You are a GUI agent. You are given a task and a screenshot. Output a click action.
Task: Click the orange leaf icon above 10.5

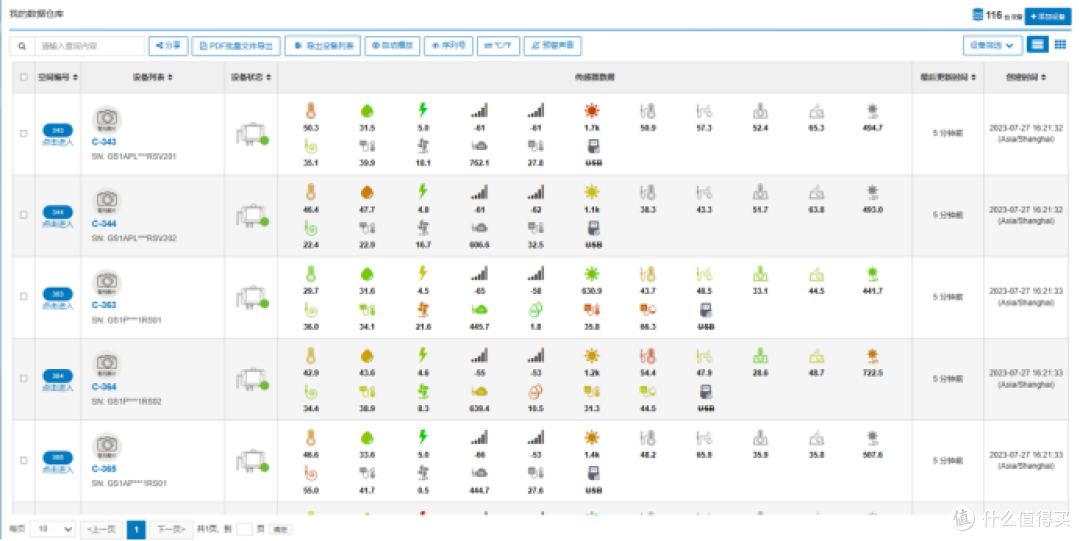coord(535,391)
